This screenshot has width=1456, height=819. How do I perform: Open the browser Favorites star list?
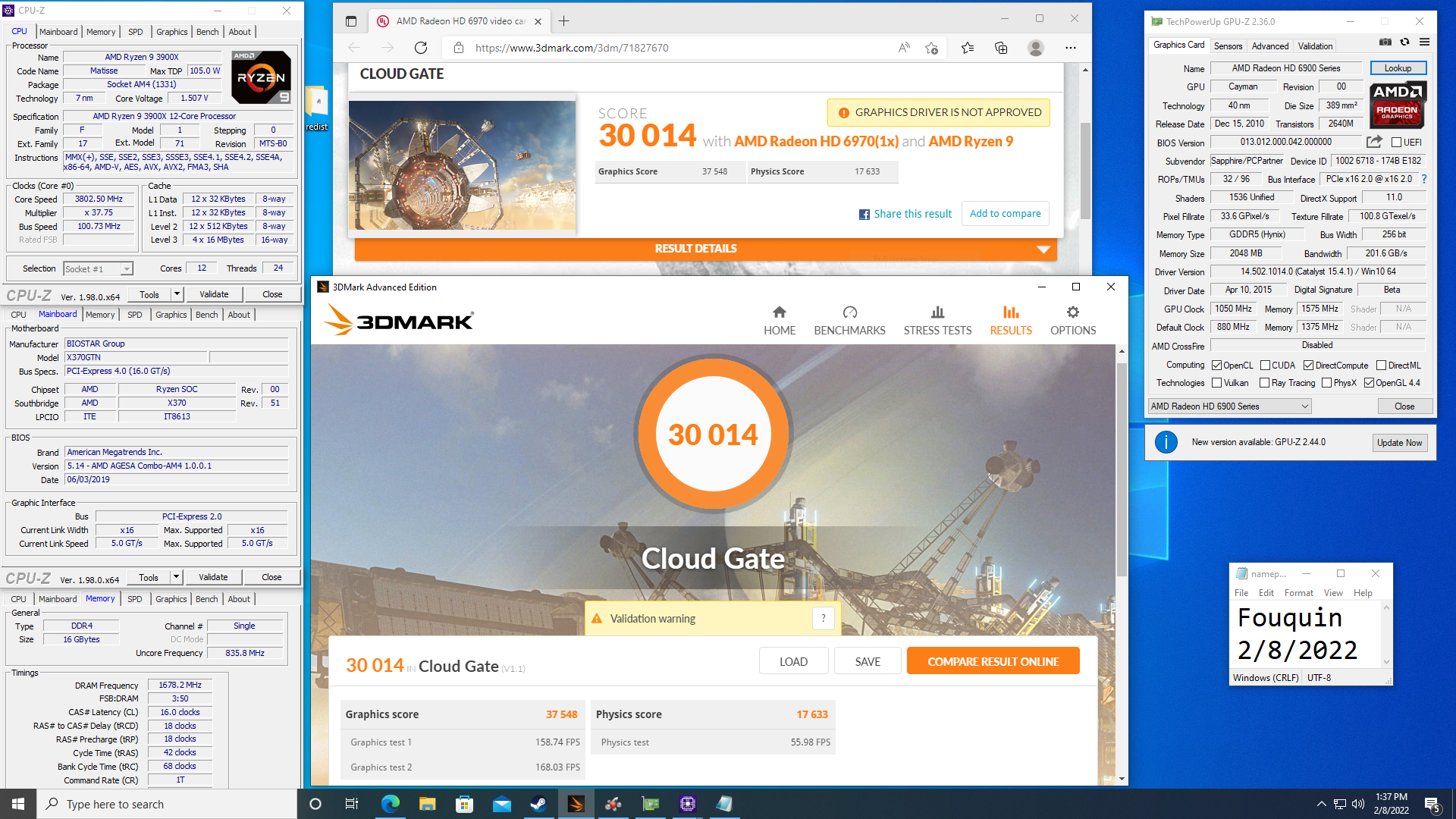click(x=967, y=48)
